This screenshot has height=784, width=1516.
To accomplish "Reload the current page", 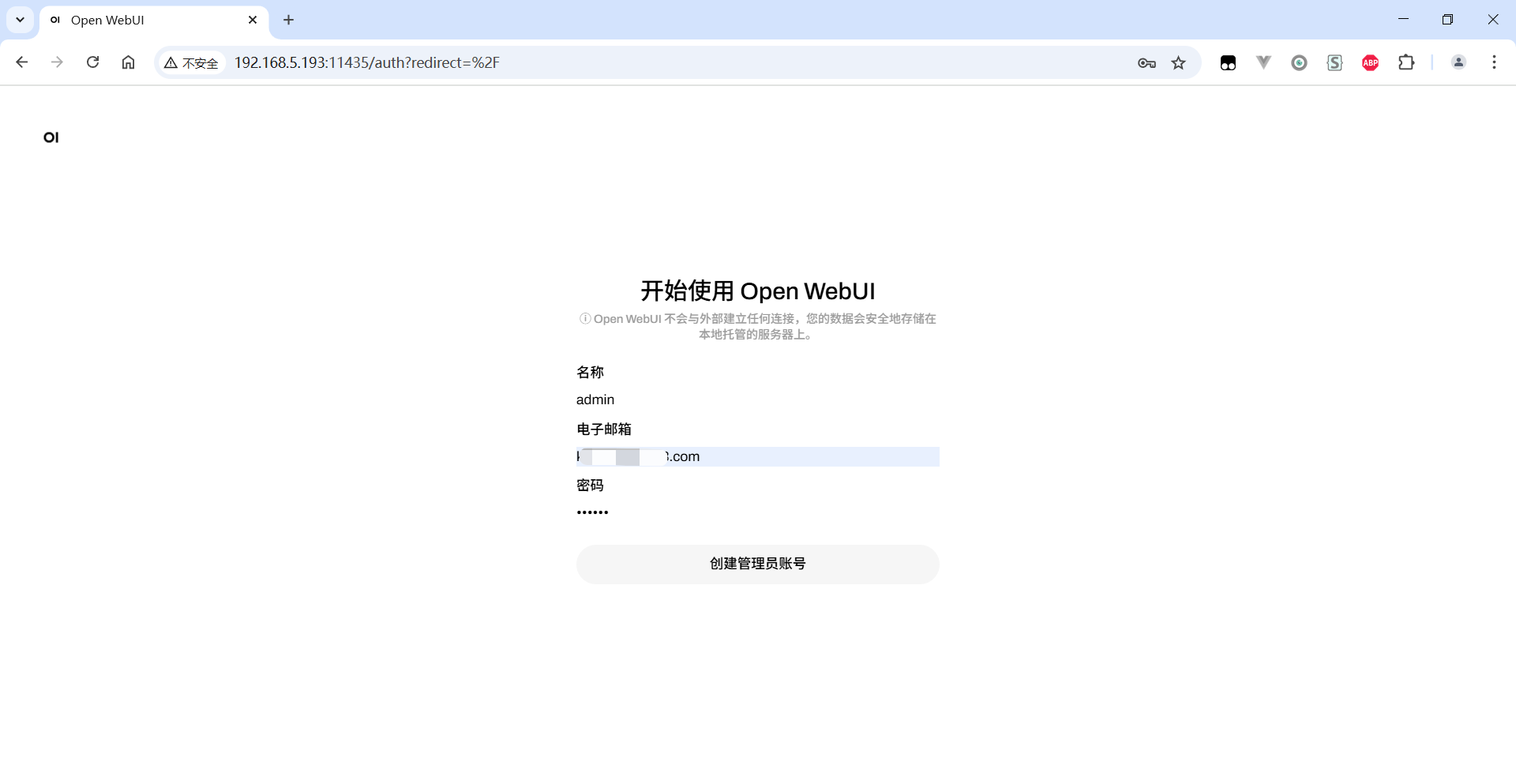I will (x=92, y=62).
